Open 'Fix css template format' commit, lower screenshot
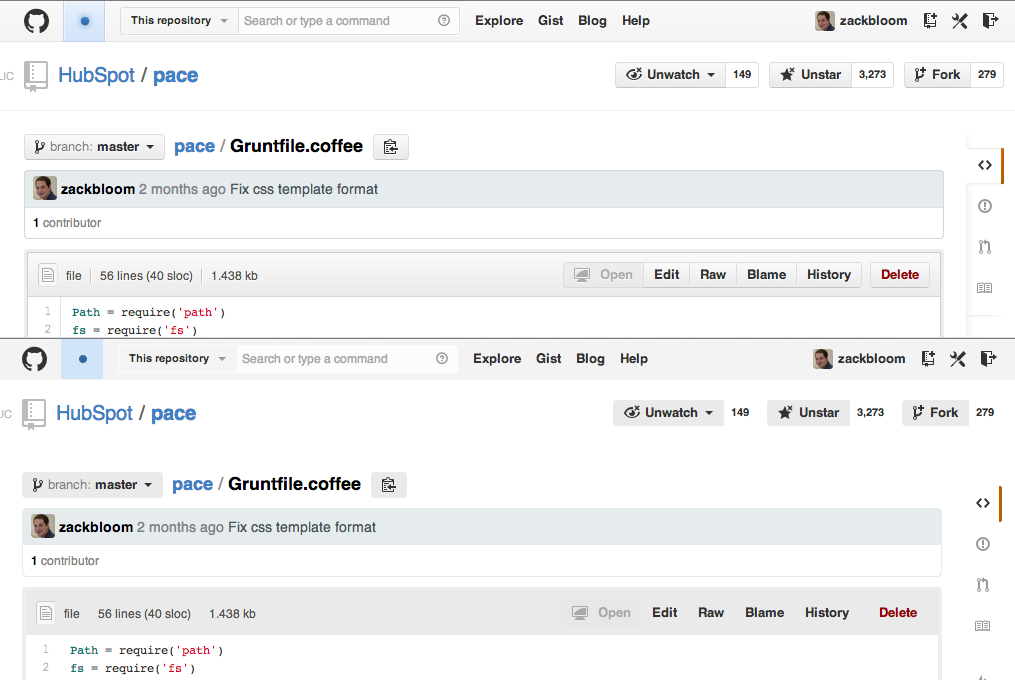1015x680 pixels. 302,527
